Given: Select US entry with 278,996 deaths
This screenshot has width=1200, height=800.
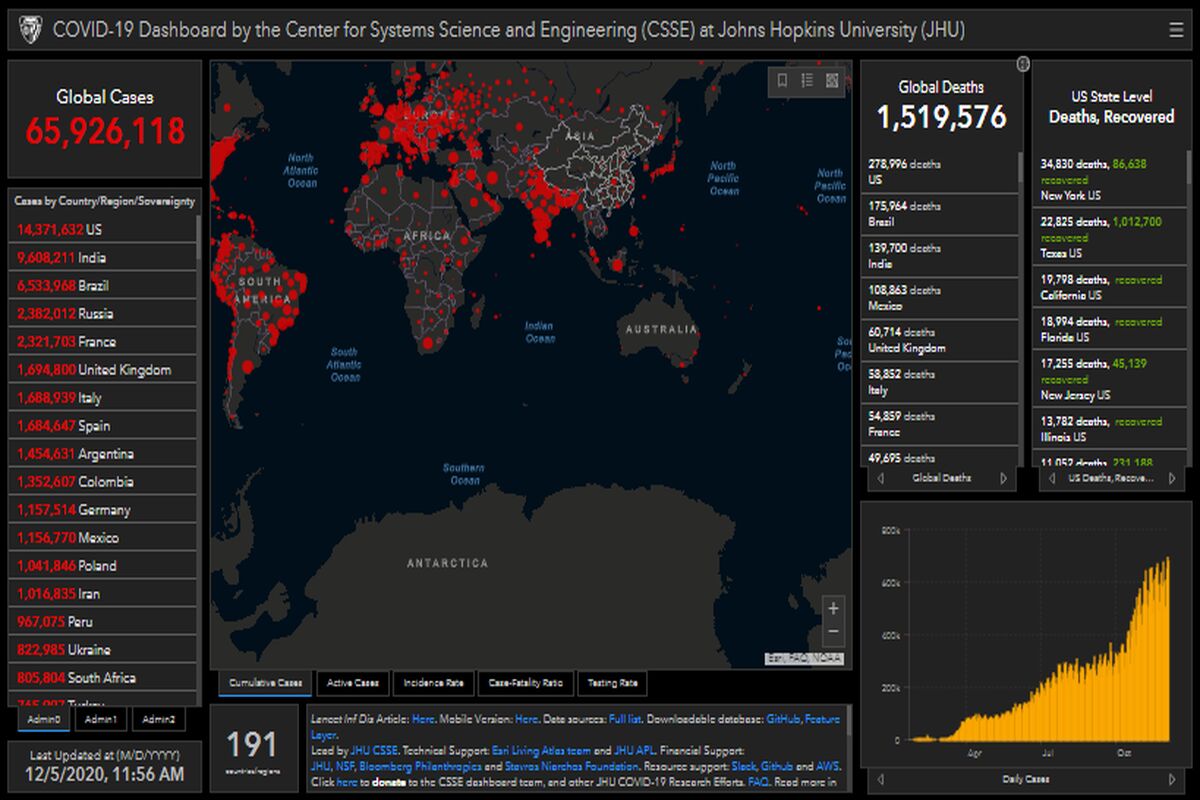Looking at the screenshot, I should (940, 172).
